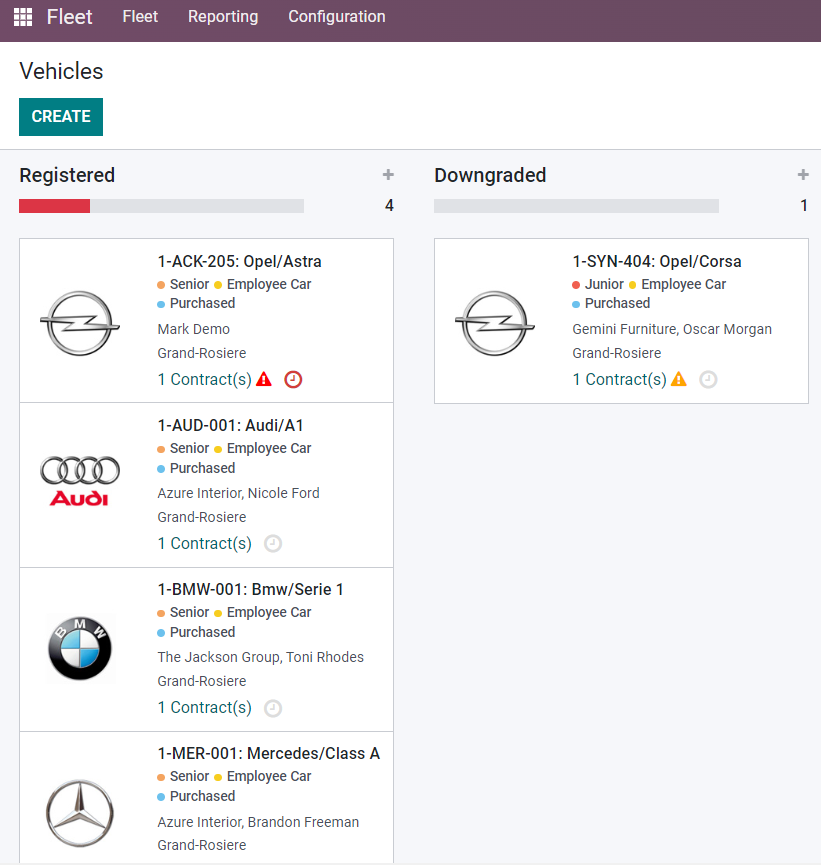821x865 pixels.
Task: Click the CREATE button
Action: coord(61,116)
